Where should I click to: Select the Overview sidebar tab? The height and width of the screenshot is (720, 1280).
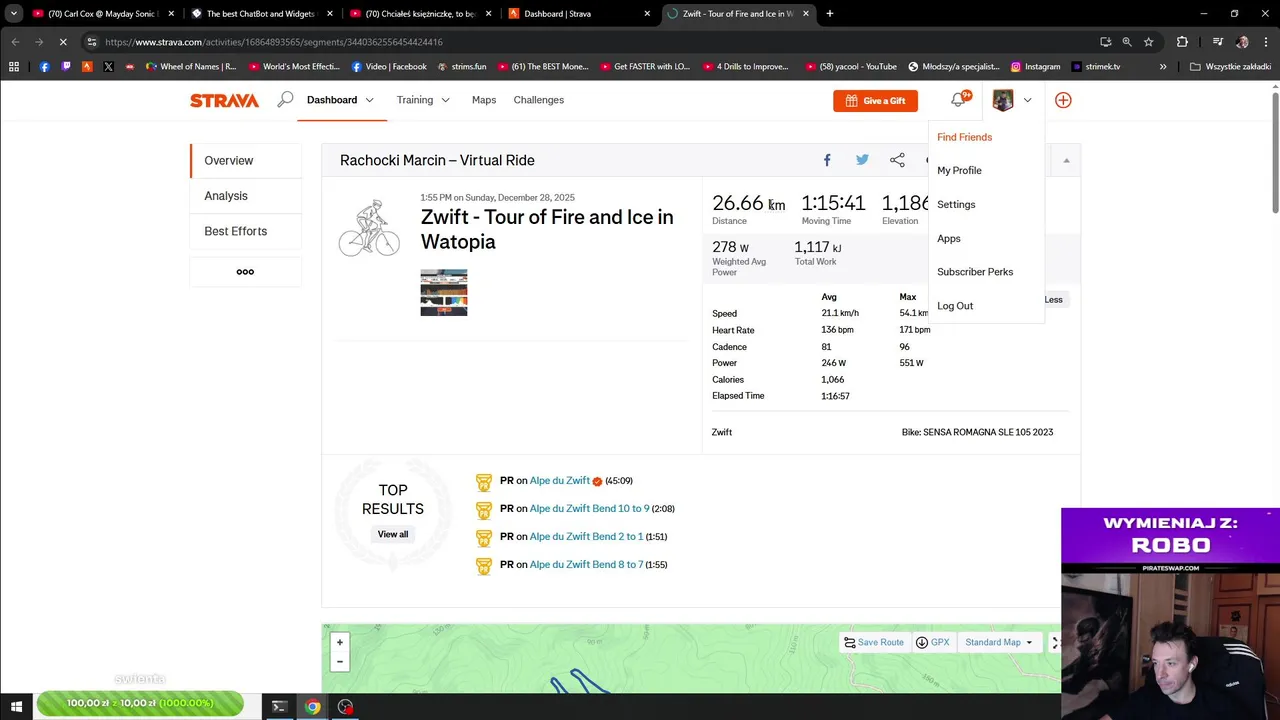pyautogui.click(x=246, y=160)
